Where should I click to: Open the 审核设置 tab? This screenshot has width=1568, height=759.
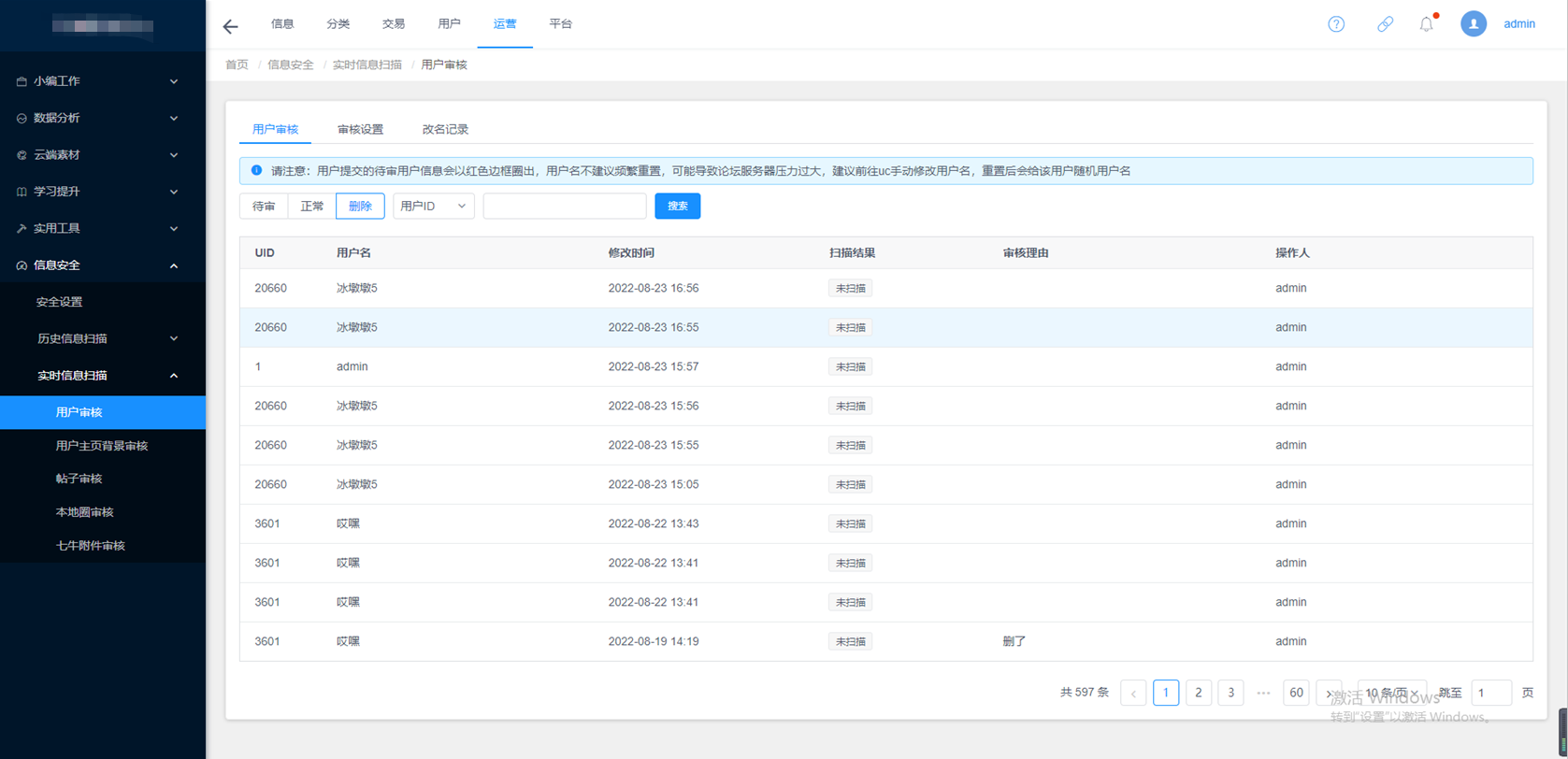coord(360,130)
